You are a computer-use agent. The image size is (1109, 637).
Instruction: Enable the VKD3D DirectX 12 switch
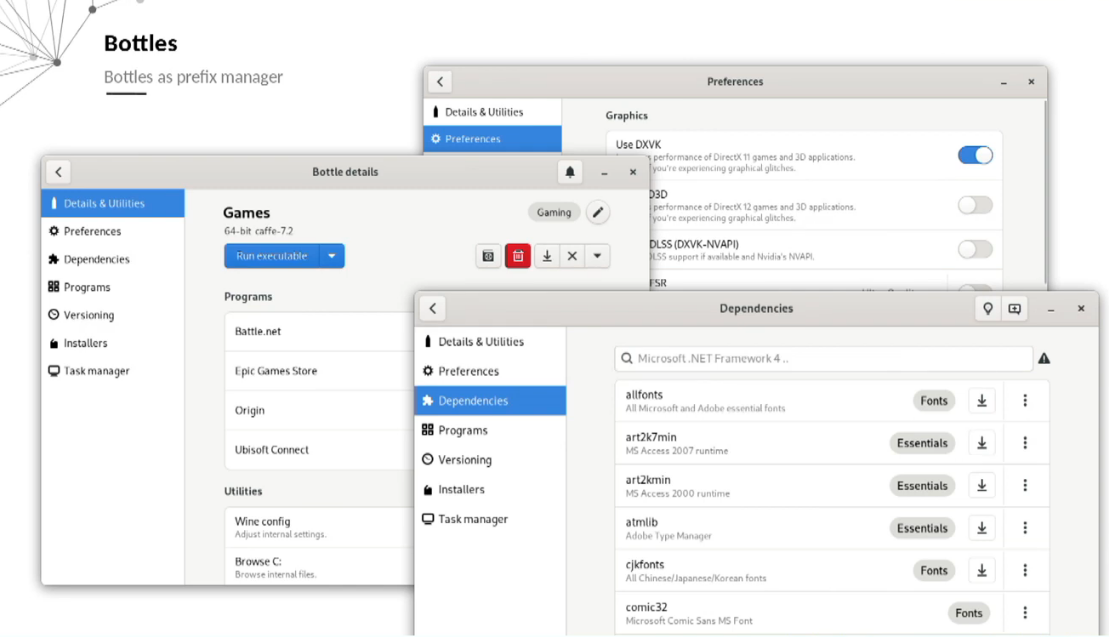[x=975, y=205]
